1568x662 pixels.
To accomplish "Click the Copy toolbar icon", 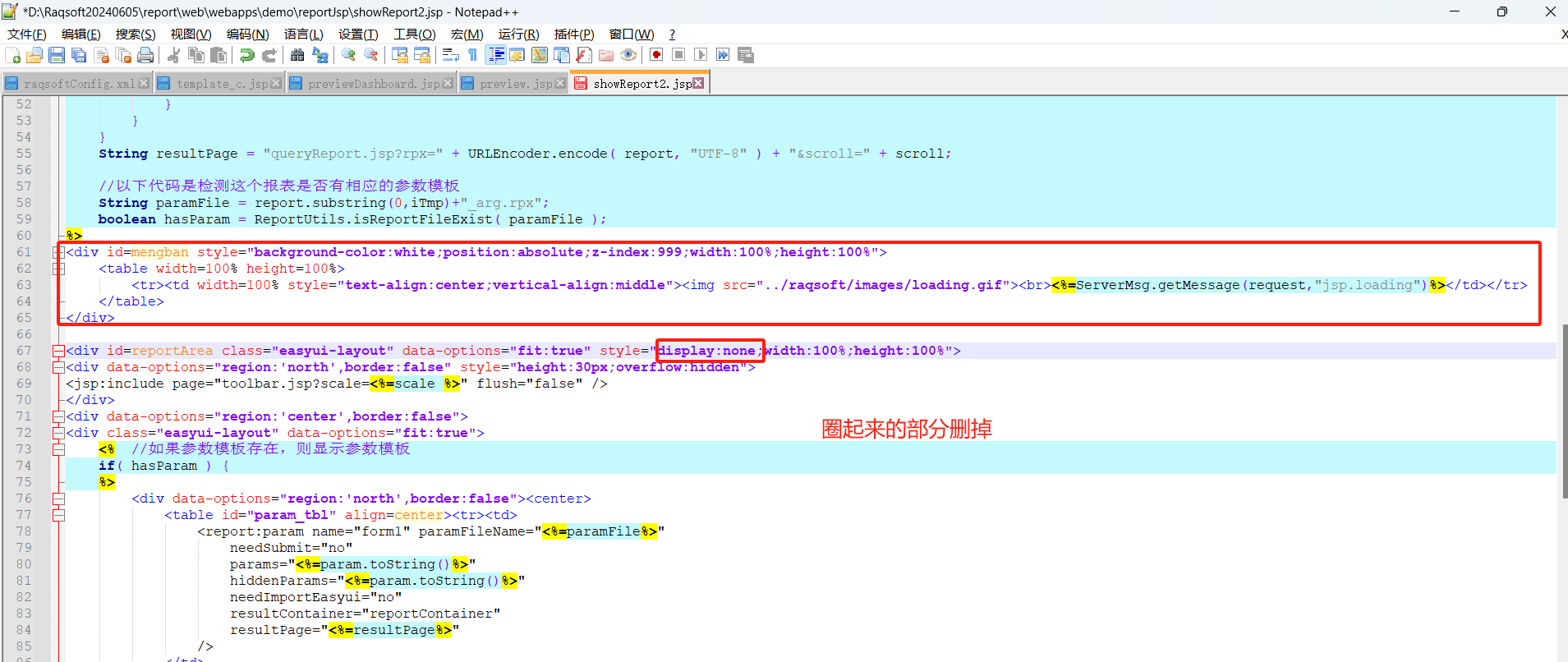I will click(196, 55).
